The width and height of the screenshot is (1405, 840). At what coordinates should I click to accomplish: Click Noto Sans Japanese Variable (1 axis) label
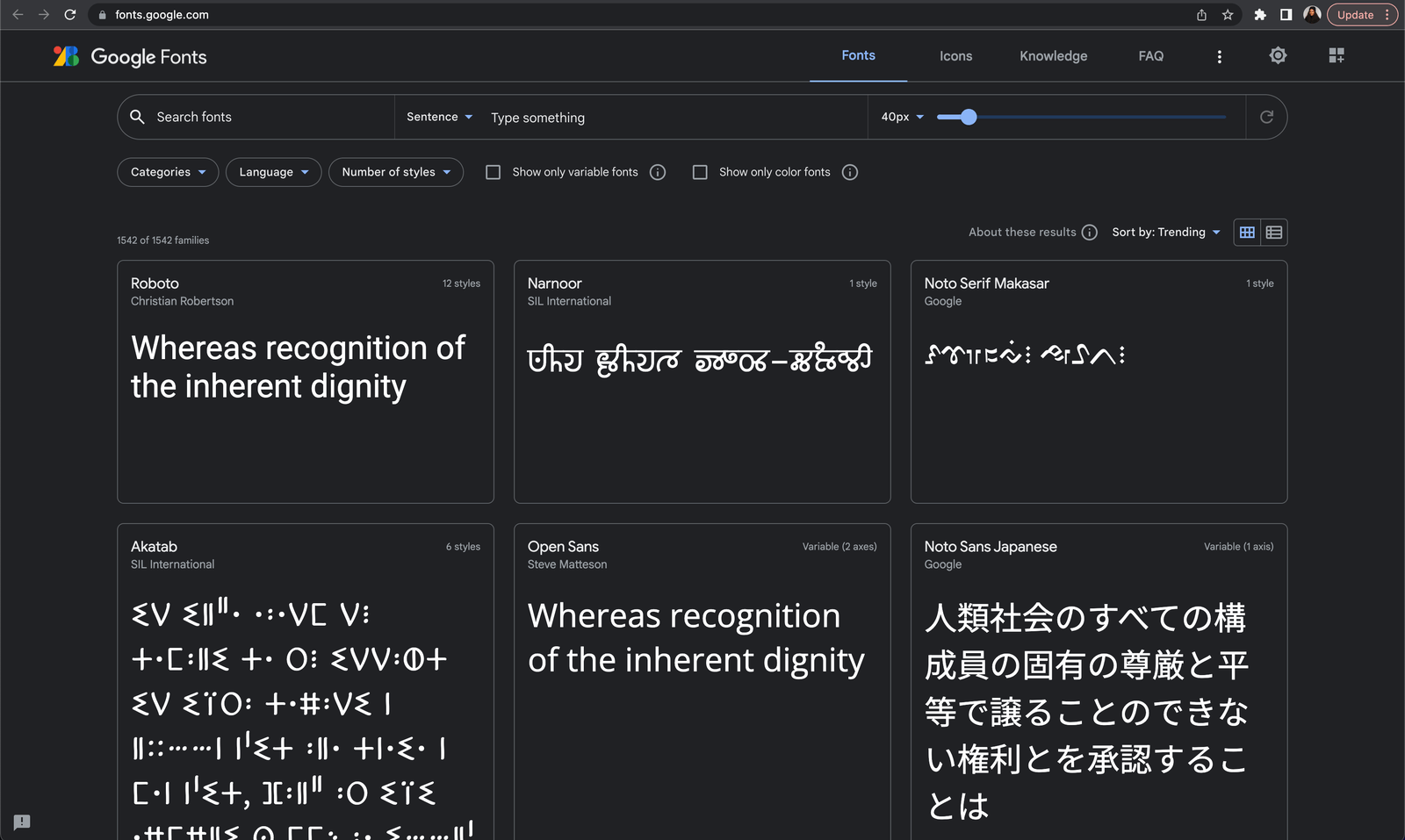pos(1238,547)
